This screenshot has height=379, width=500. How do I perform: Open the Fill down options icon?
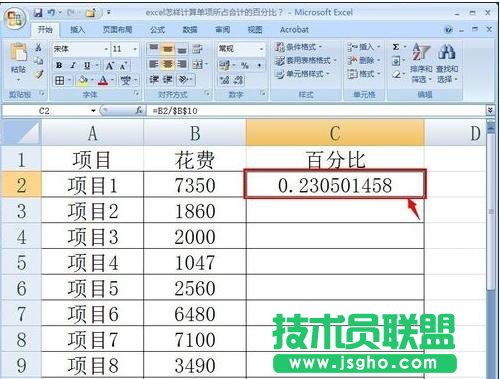396,61
